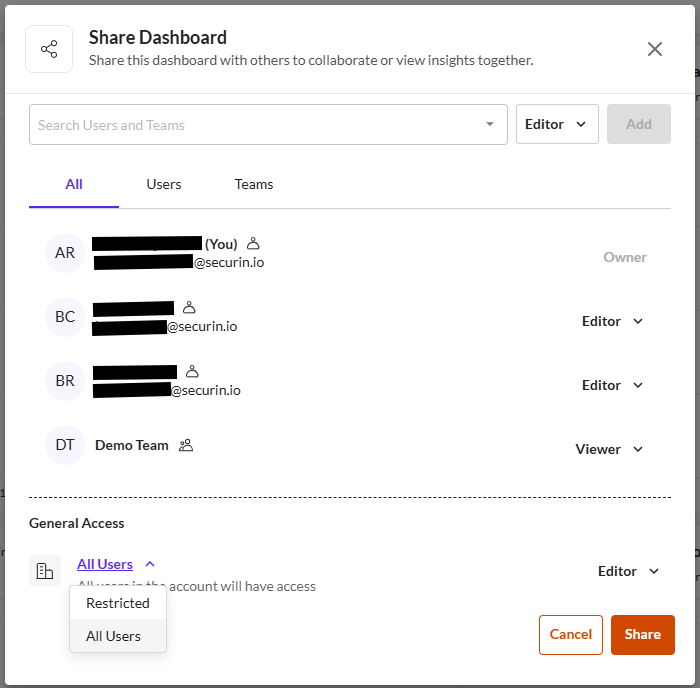Click the user icon in the BR row
The height and width of the screenshot is (688, 700).
click(192, 371)
